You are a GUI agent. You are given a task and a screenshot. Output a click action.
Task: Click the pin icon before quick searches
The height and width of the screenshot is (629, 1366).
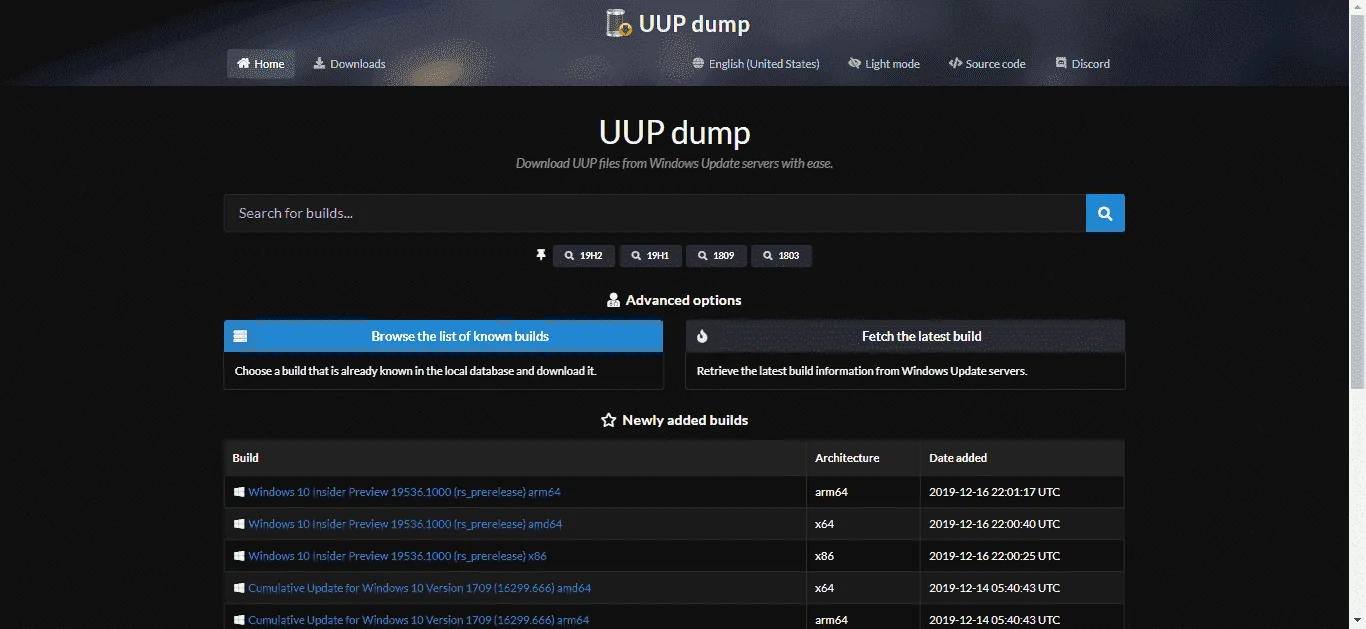[541, 256]
